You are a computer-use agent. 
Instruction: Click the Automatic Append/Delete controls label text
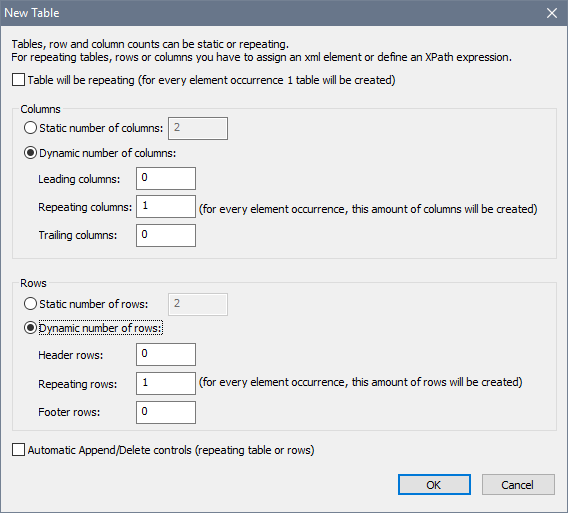171,450
